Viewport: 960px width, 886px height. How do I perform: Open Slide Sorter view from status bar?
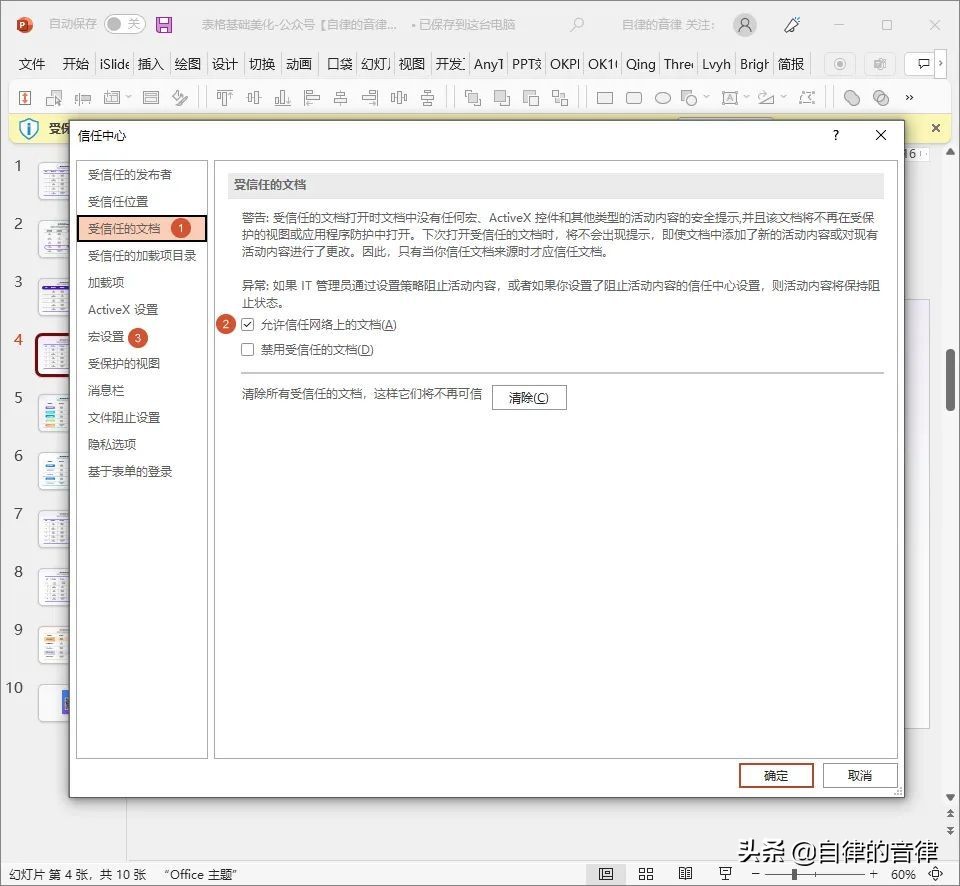[646, 873]
